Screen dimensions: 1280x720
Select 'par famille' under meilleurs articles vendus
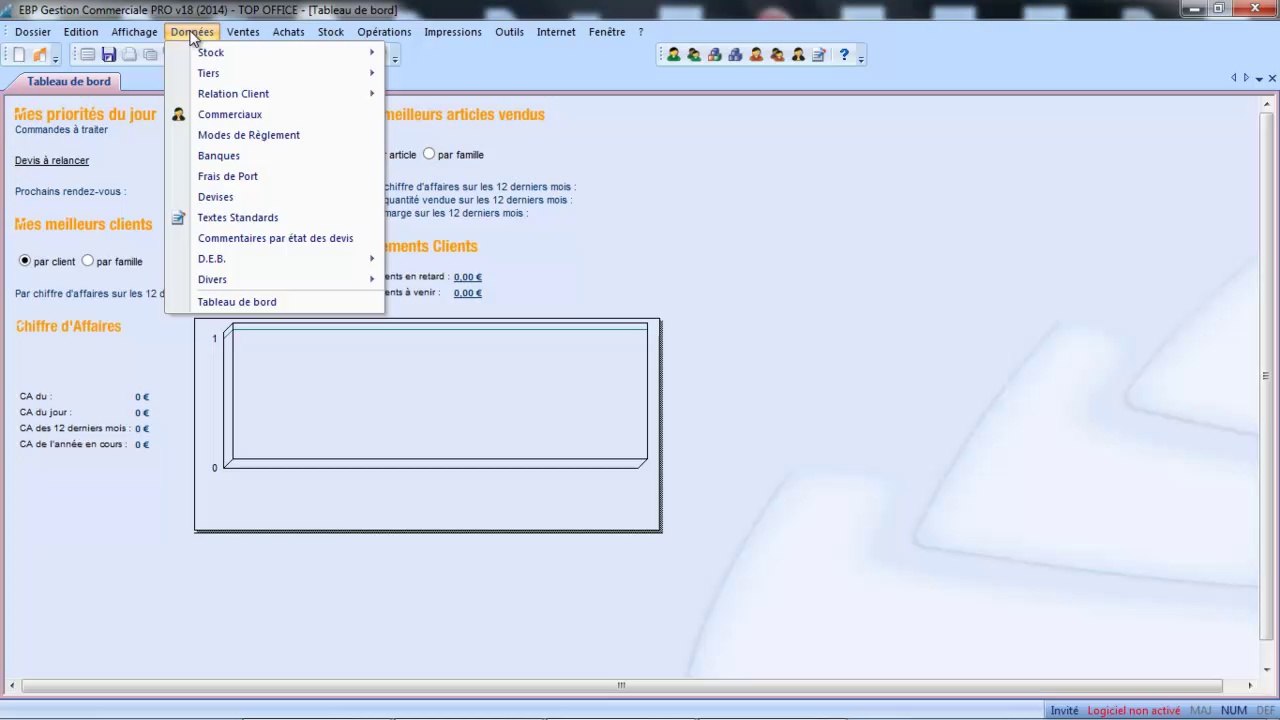pos(429,154)
